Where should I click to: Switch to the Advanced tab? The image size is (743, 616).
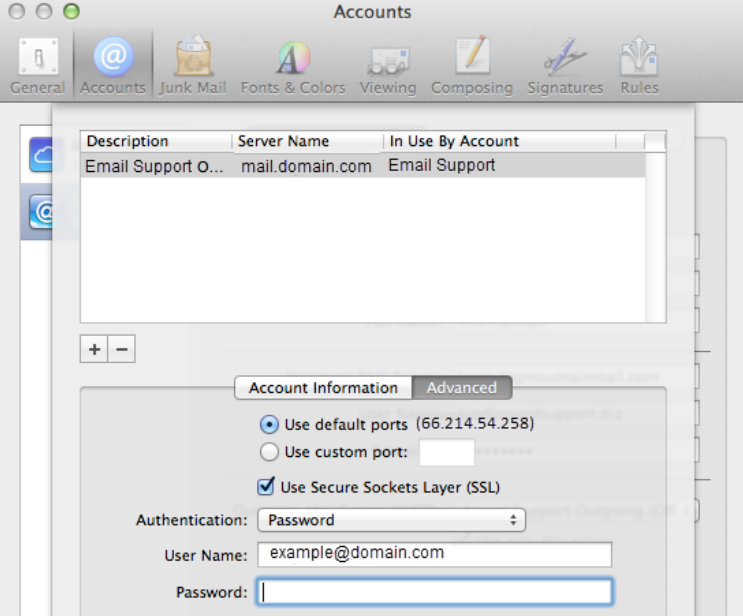pos(461,388)
